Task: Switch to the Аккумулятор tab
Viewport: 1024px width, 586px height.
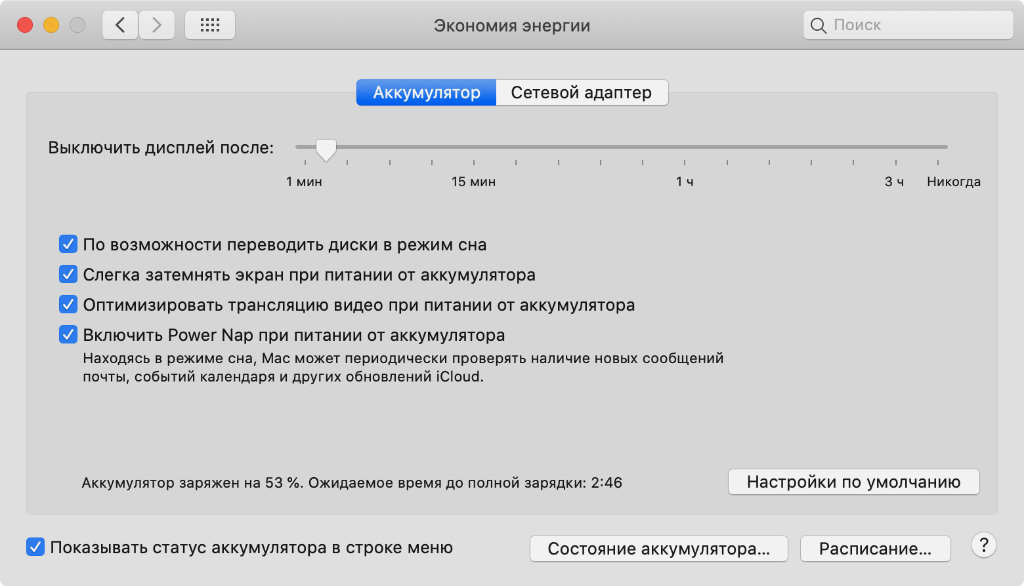Action: point(426,92)
